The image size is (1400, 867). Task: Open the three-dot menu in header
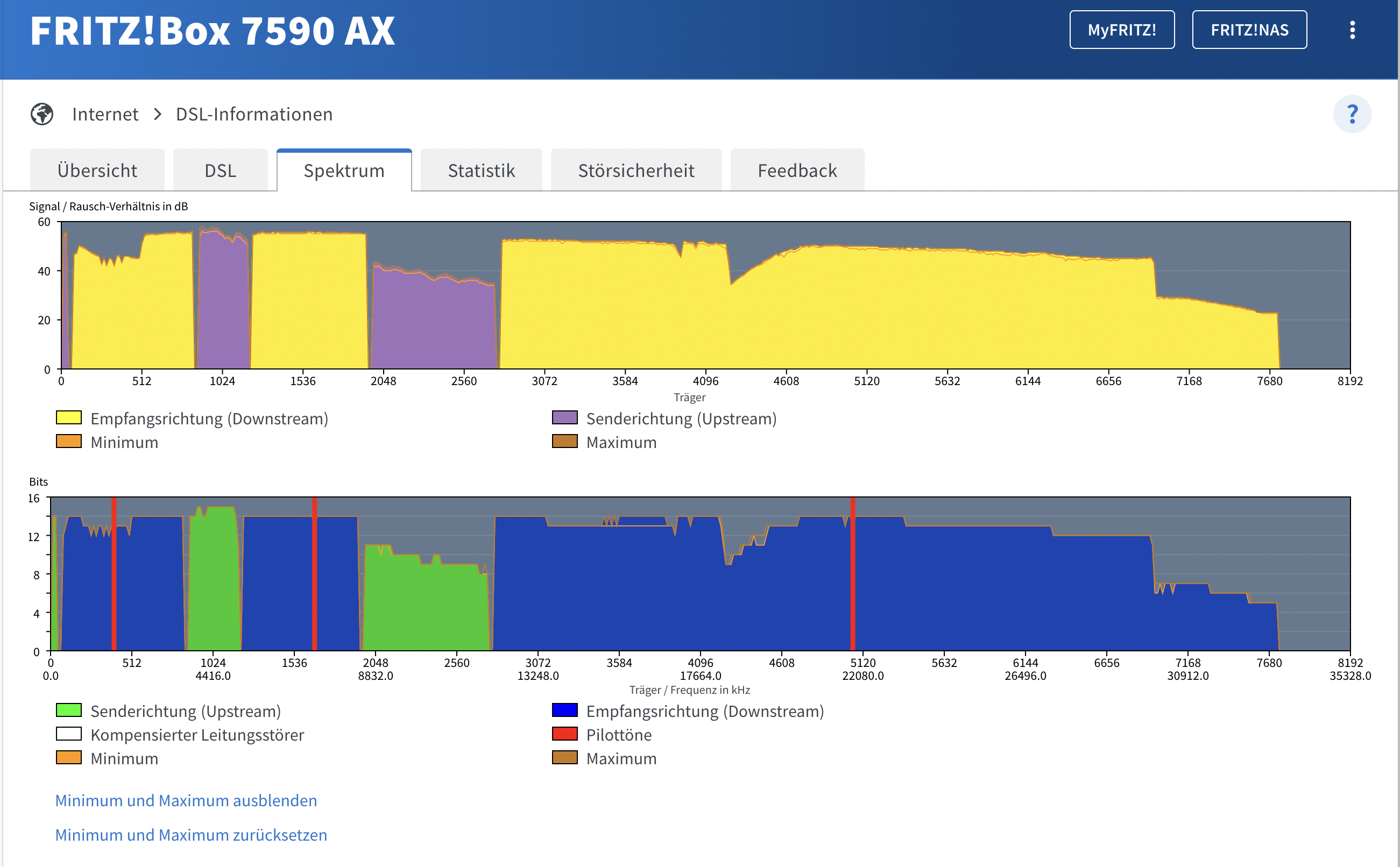(1352, 30)
